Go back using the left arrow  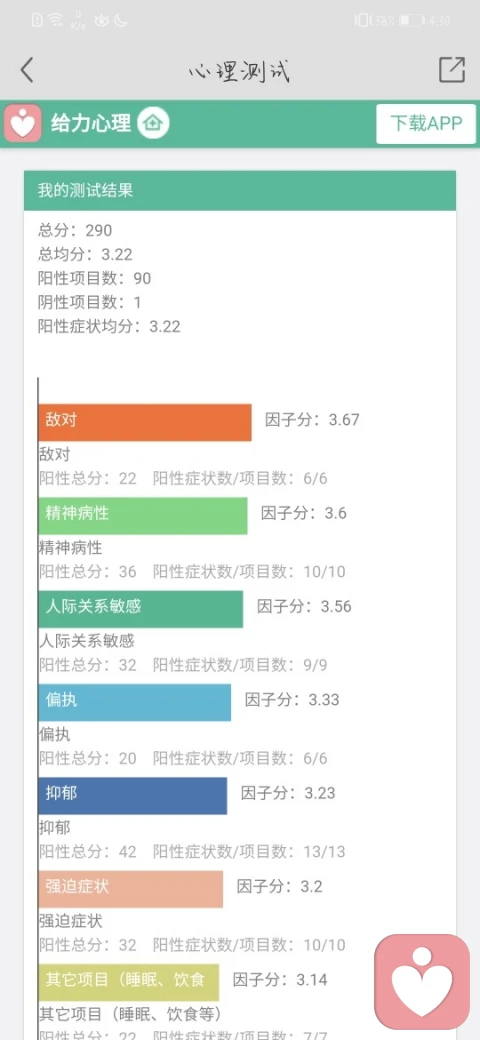click(x=27, y=70)
